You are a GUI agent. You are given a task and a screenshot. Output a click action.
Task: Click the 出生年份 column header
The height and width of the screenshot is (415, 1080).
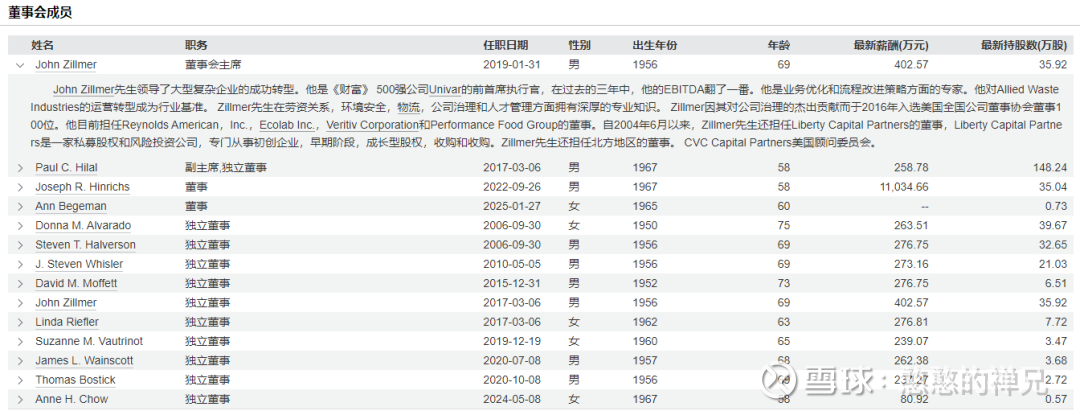point(654,45)
